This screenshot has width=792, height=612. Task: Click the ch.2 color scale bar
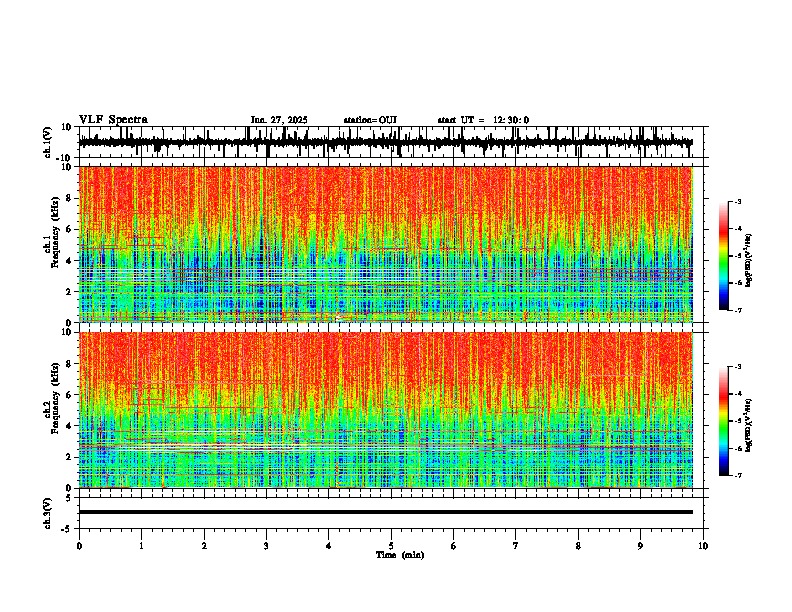tap(724, 421)
